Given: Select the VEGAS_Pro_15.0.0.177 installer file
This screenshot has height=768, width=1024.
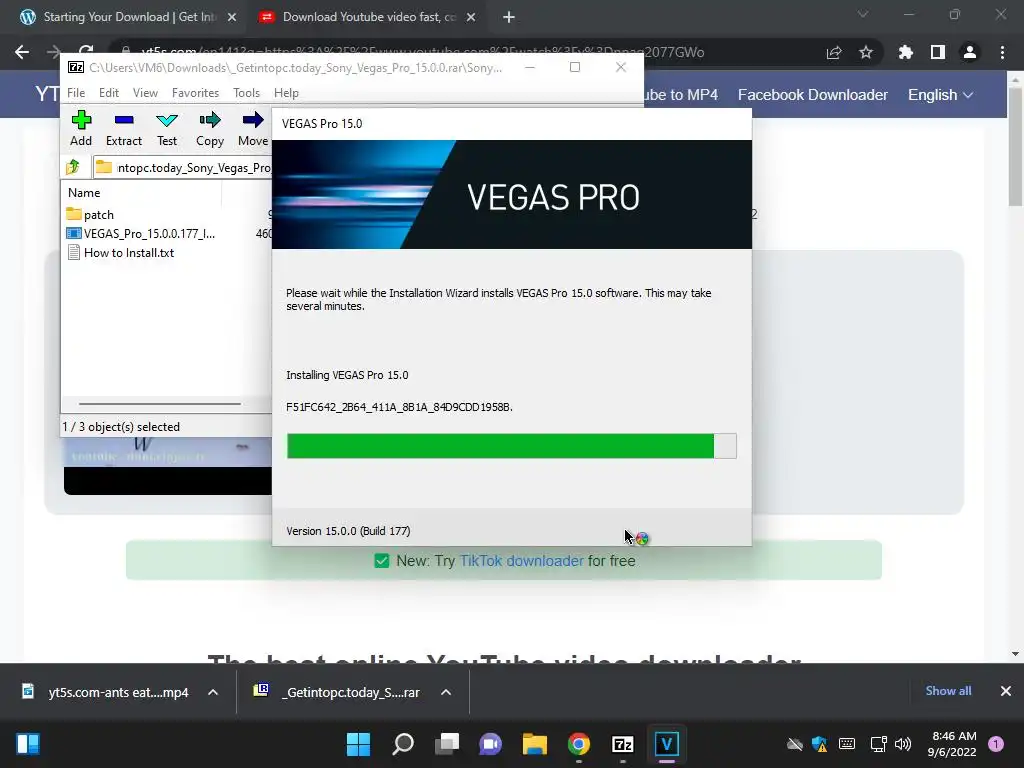Looking at the screenshot, I should click(140, 233).
